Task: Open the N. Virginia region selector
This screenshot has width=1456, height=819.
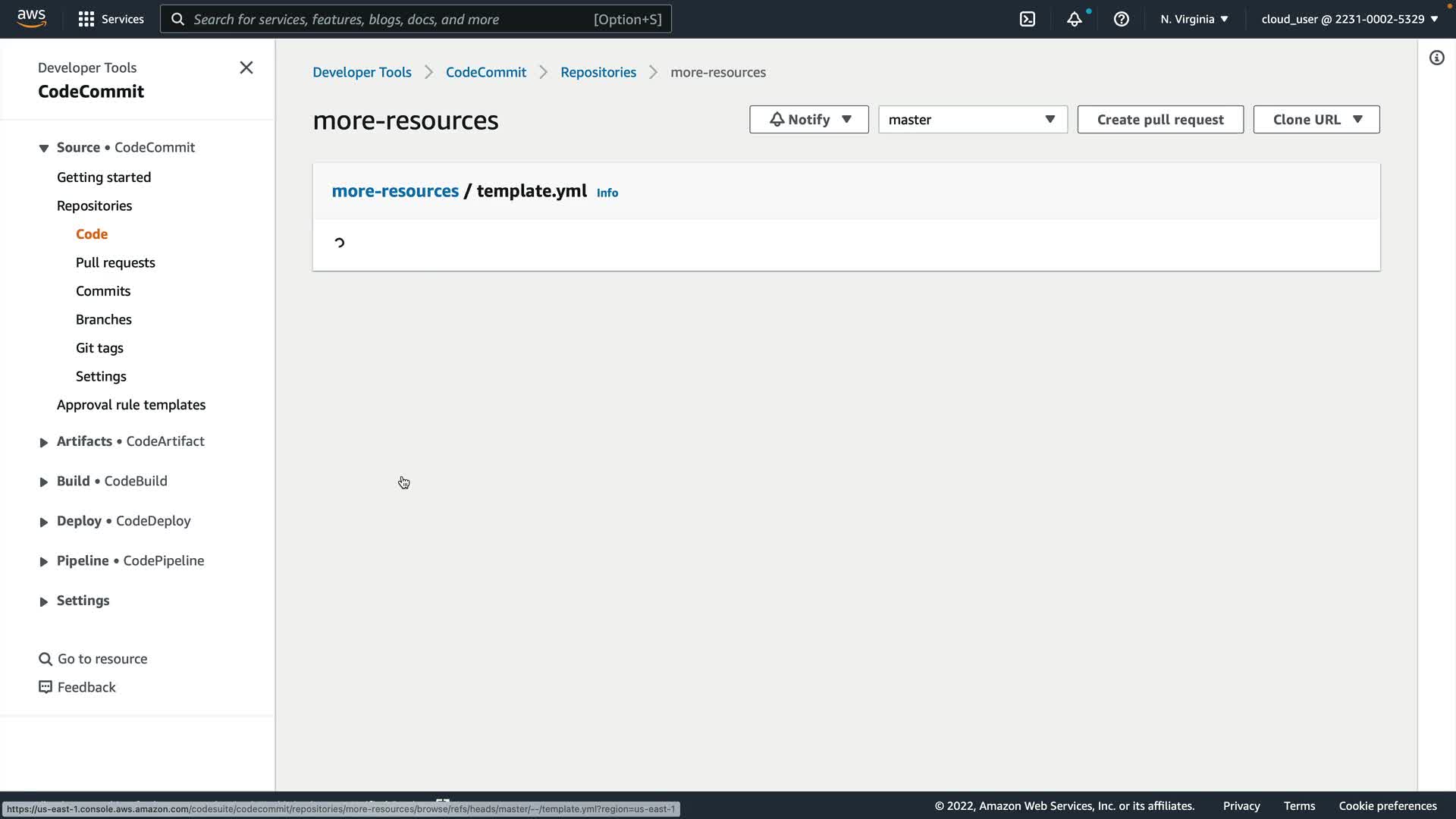Action: coord(1194,19)
